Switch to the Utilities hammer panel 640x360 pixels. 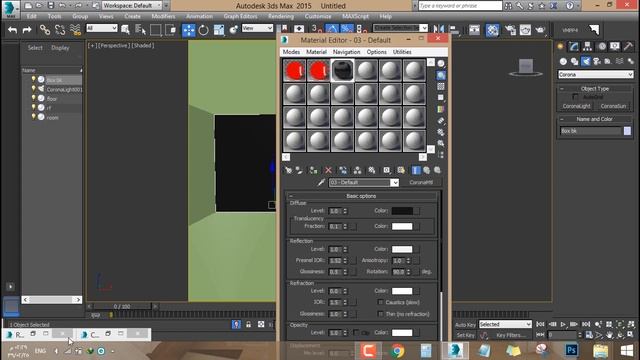629,47
